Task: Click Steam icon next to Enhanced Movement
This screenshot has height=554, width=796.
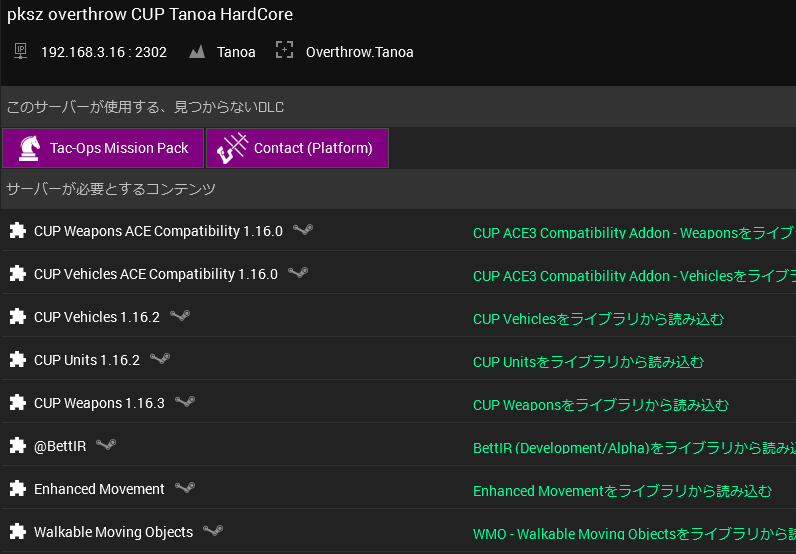Action: 185,488
